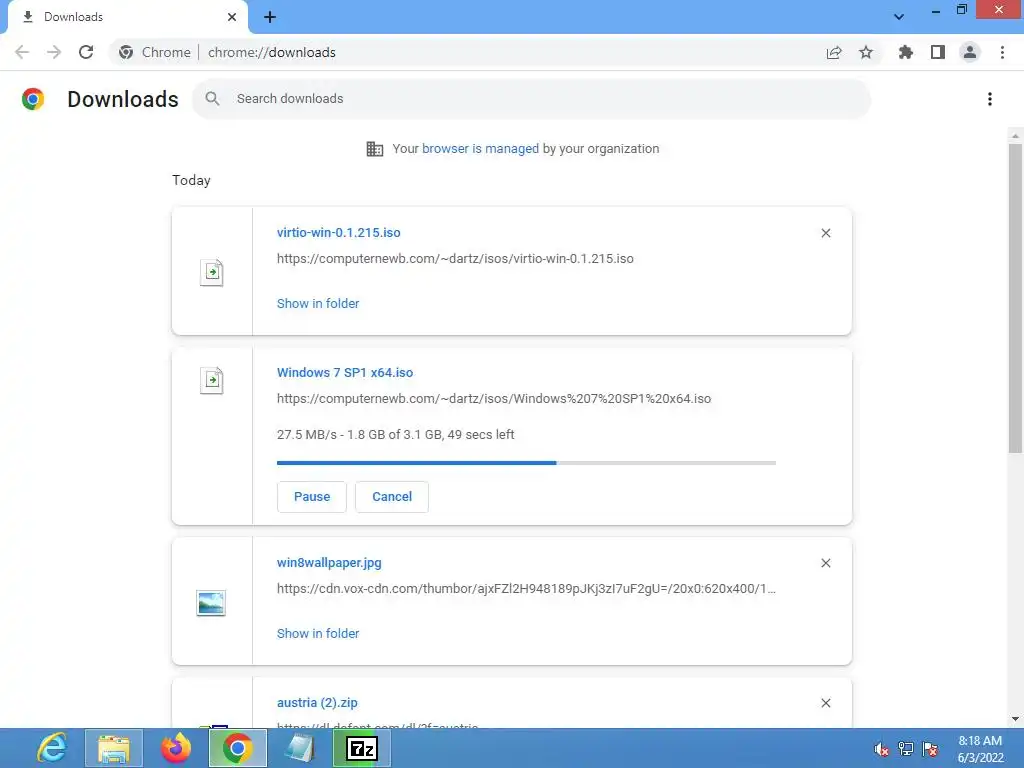Open the Action Center flag icon
This screenshot has height=768, width=1024.
click(931, 749)
